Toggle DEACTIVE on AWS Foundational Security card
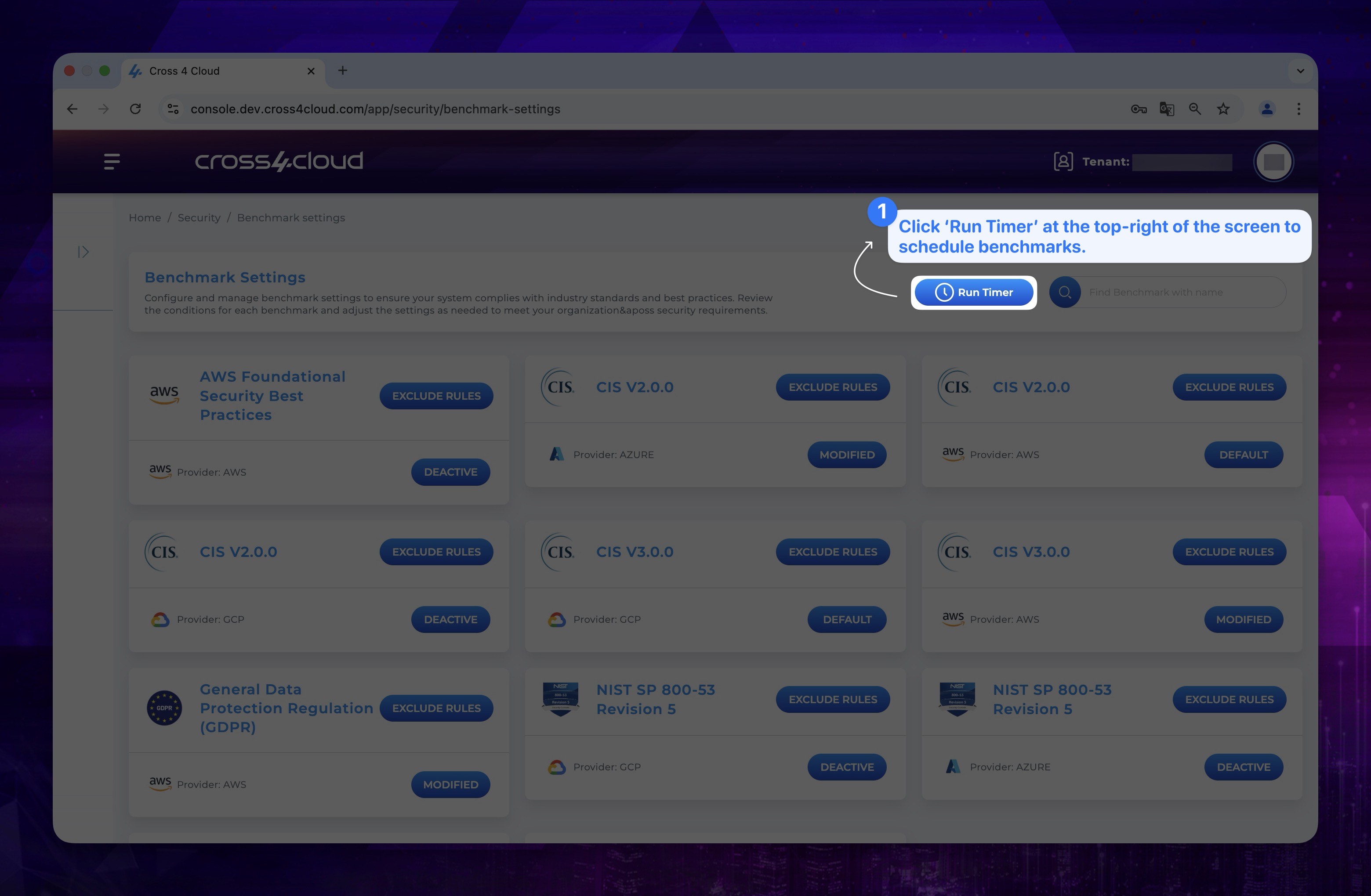This screenshot has width=1371, height=896. point(449,471)
